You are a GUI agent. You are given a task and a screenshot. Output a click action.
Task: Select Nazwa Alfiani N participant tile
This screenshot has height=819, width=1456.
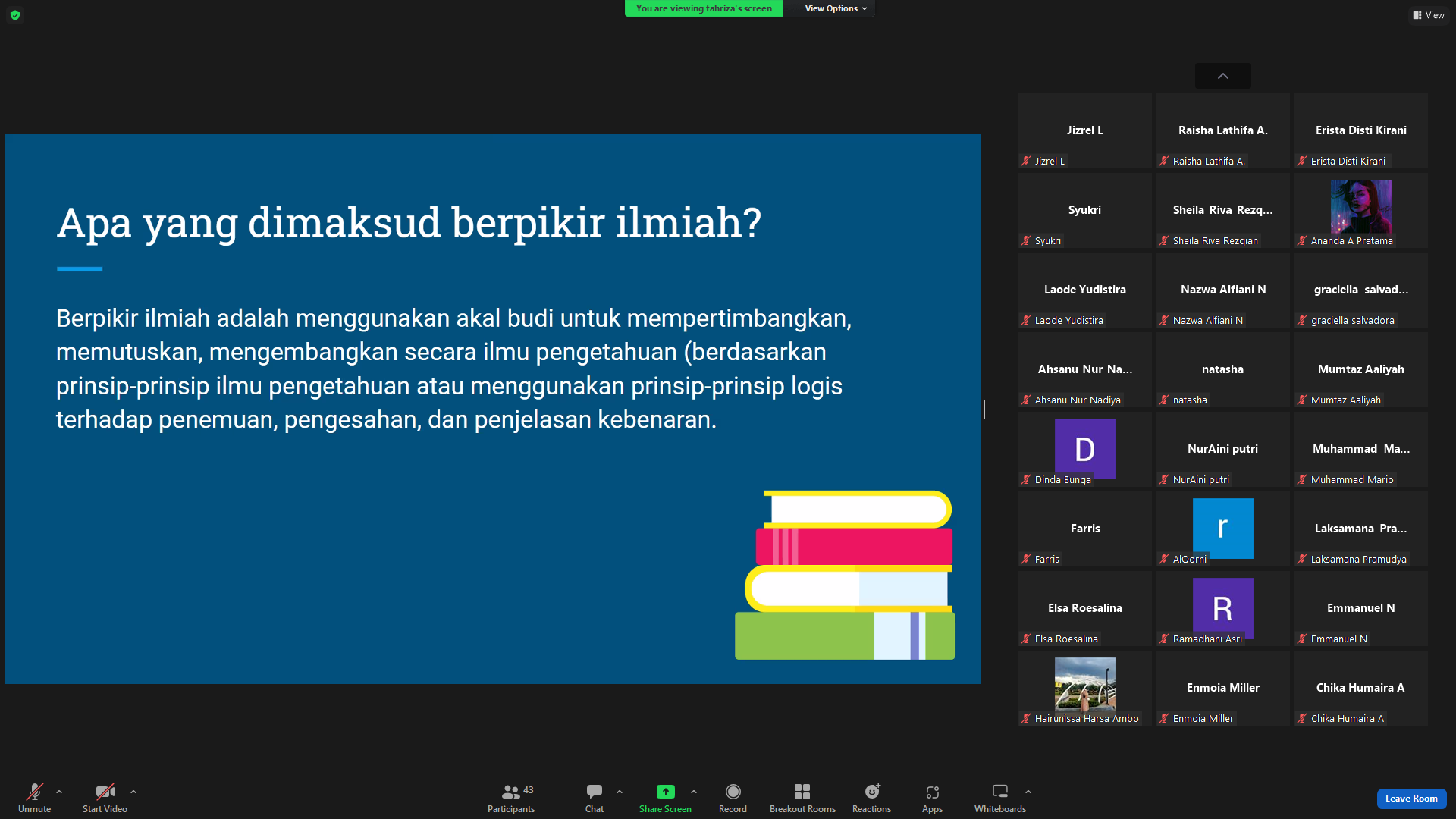coord(1223,290)
